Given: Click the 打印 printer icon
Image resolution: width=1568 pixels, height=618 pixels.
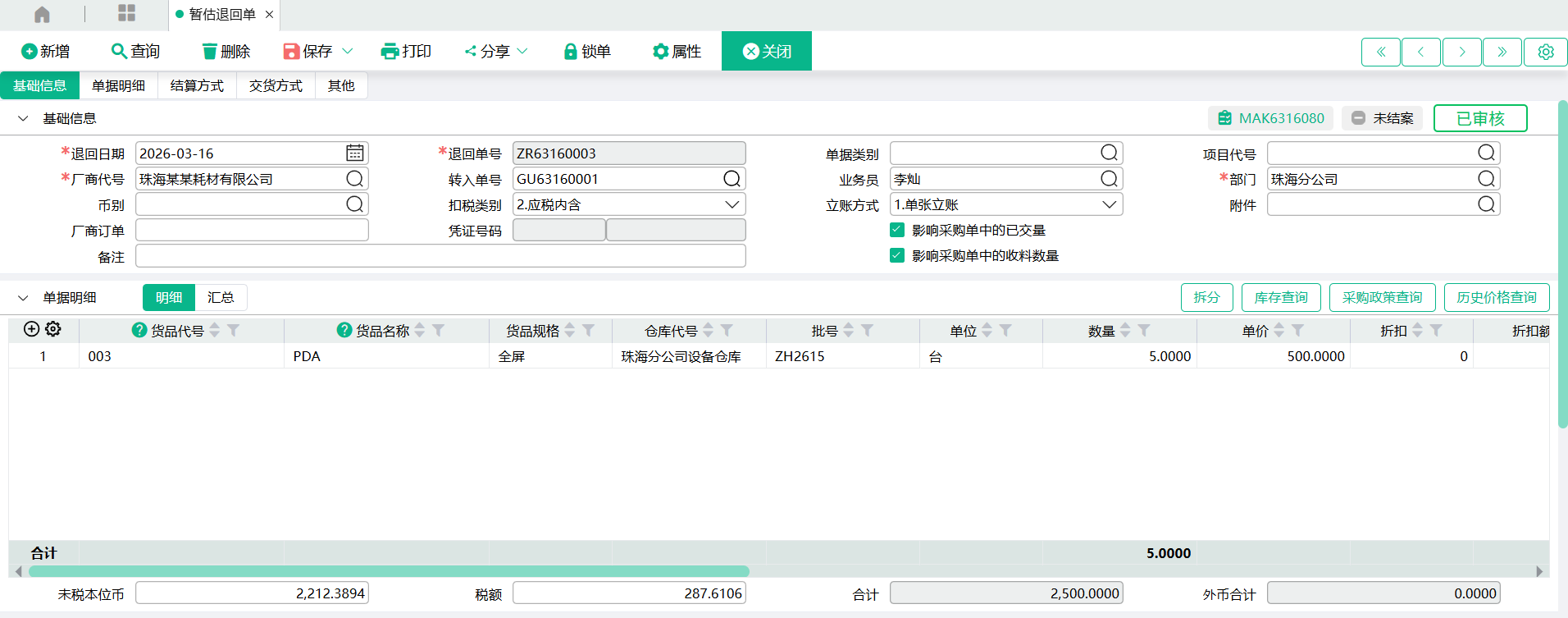Looking at the screenshot, I should point(390,52).
